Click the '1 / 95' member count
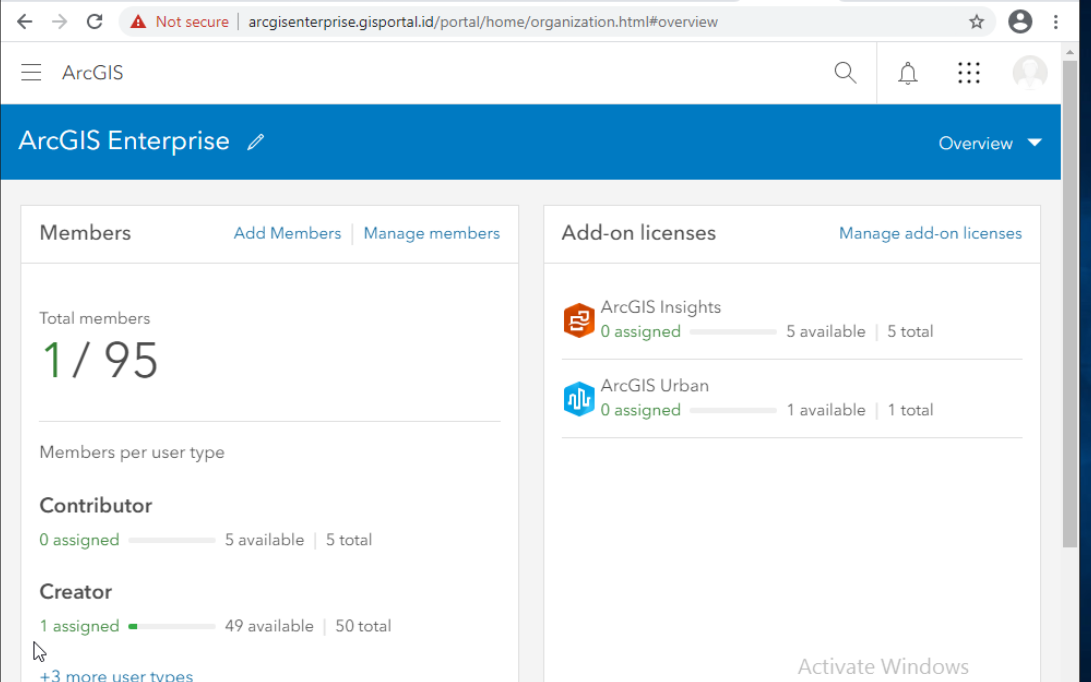This screenshot has width=1091, height=682. (99, 360)
